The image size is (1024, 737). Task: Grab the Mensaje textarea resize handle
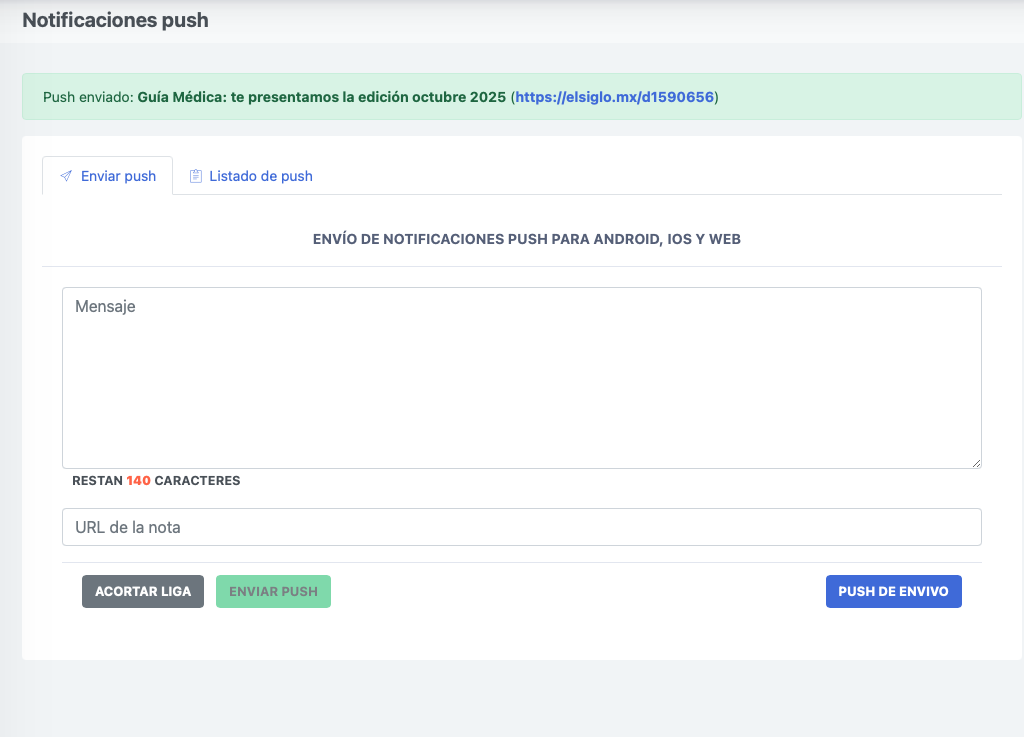[x=975, y=462]
